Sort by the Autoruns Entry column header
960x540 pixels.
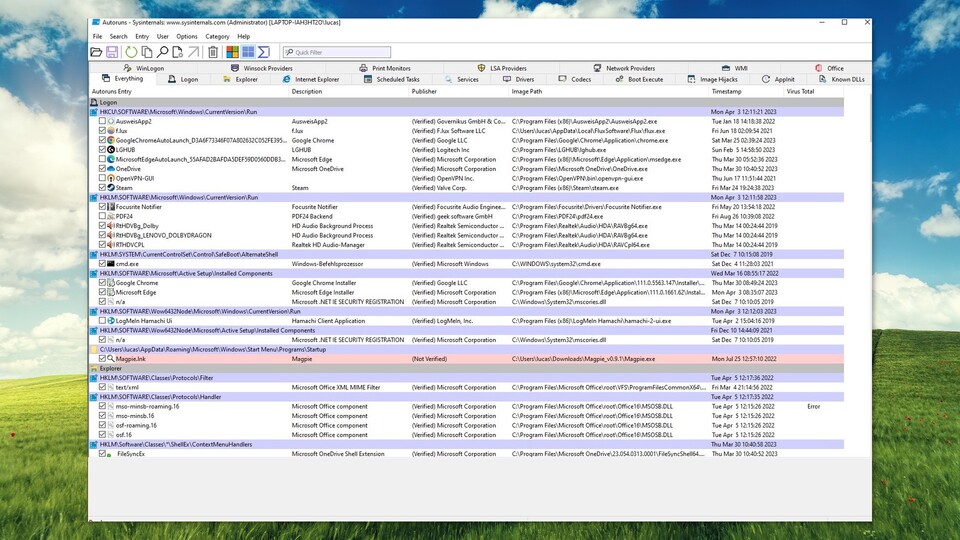point(188,91)
